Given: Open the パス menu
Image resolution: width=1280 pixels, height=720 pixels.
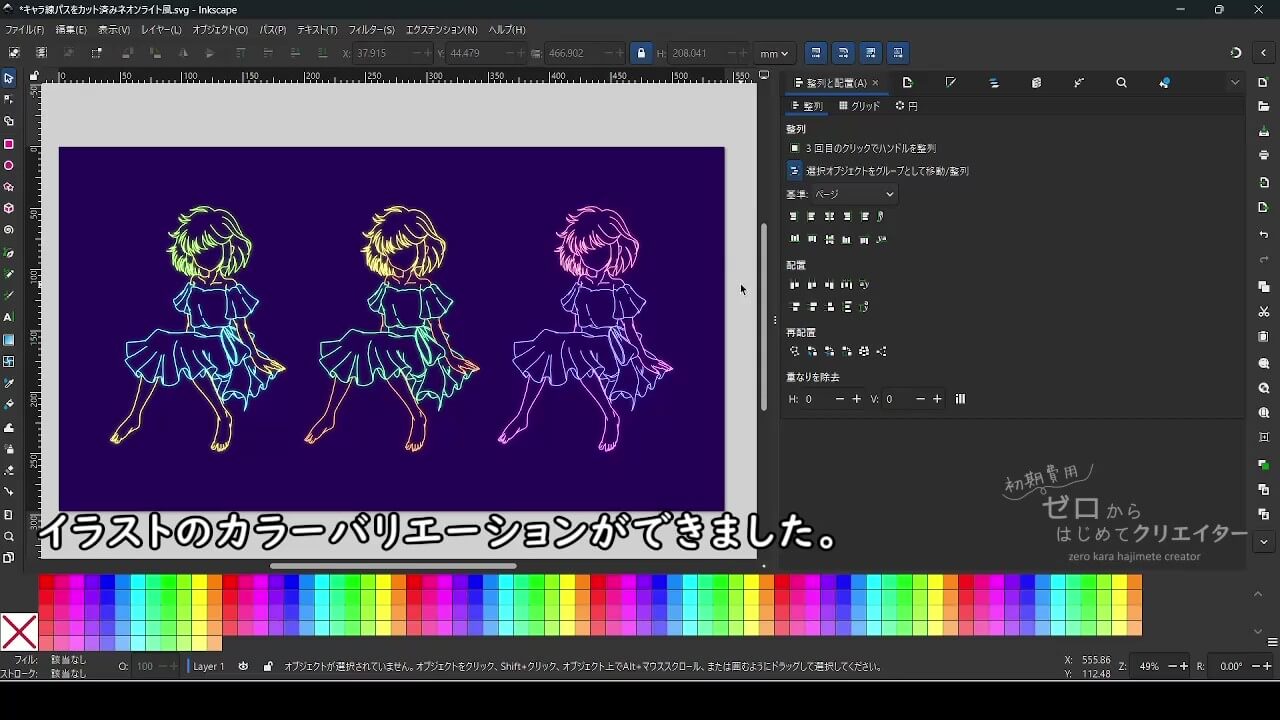Looking at the screenshot, I should click(275, 30).
